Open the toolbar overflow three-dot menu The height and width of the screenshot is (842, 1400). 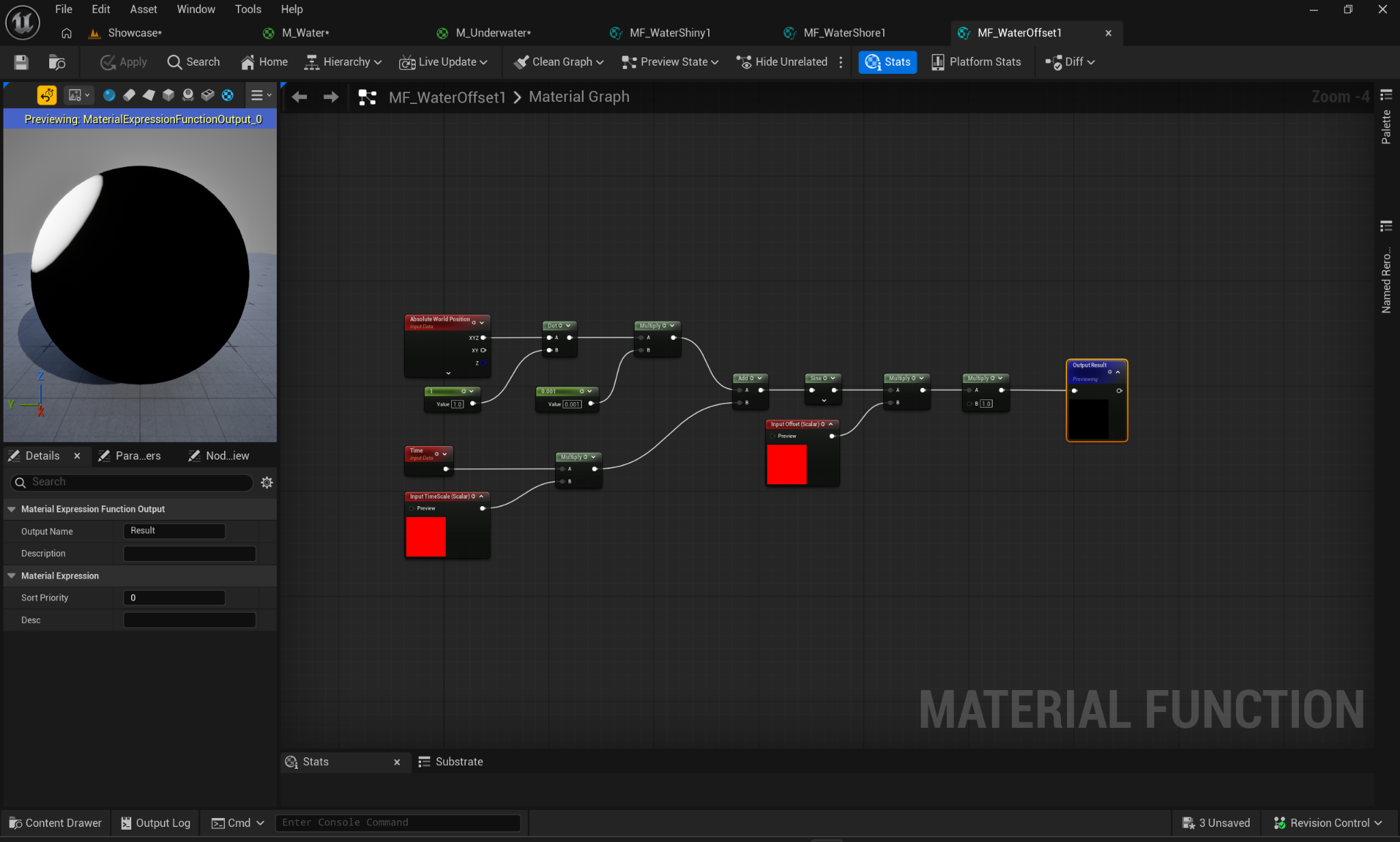click(x=841, y=62)
